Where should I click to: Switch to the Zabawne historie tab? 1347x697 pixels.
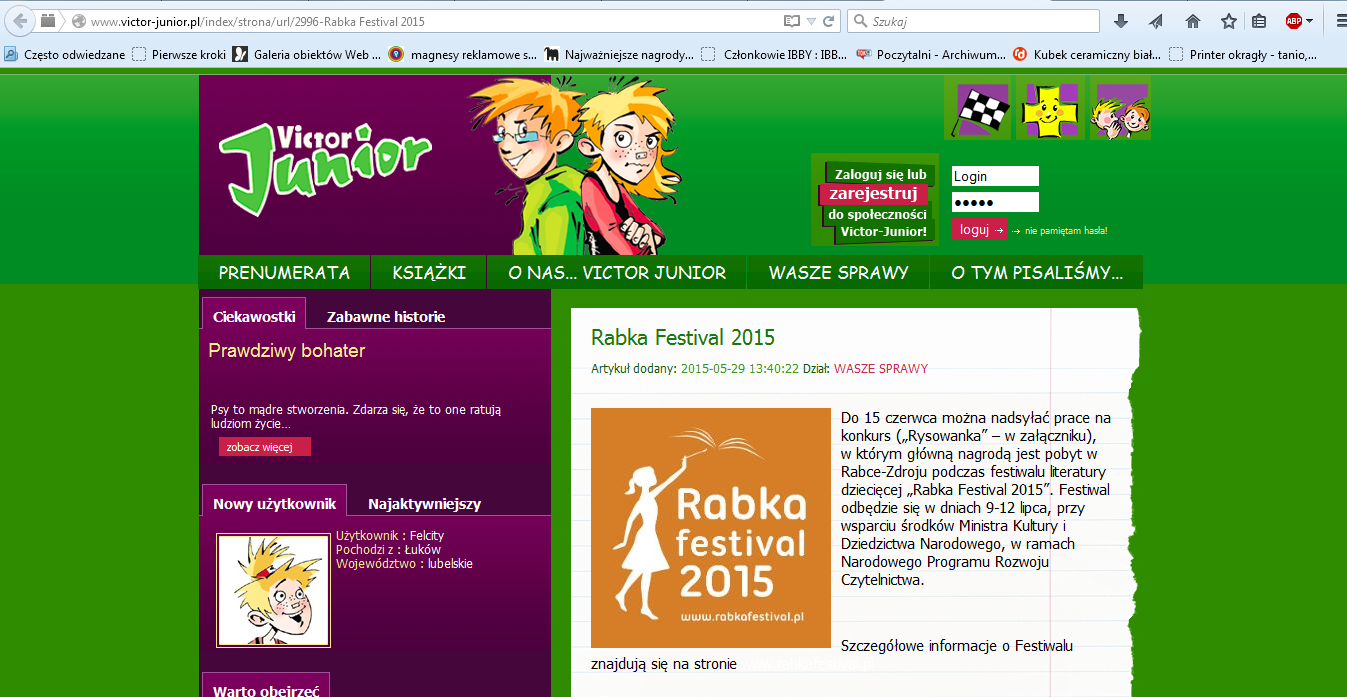pyautogui.click(x=386, y=316)
